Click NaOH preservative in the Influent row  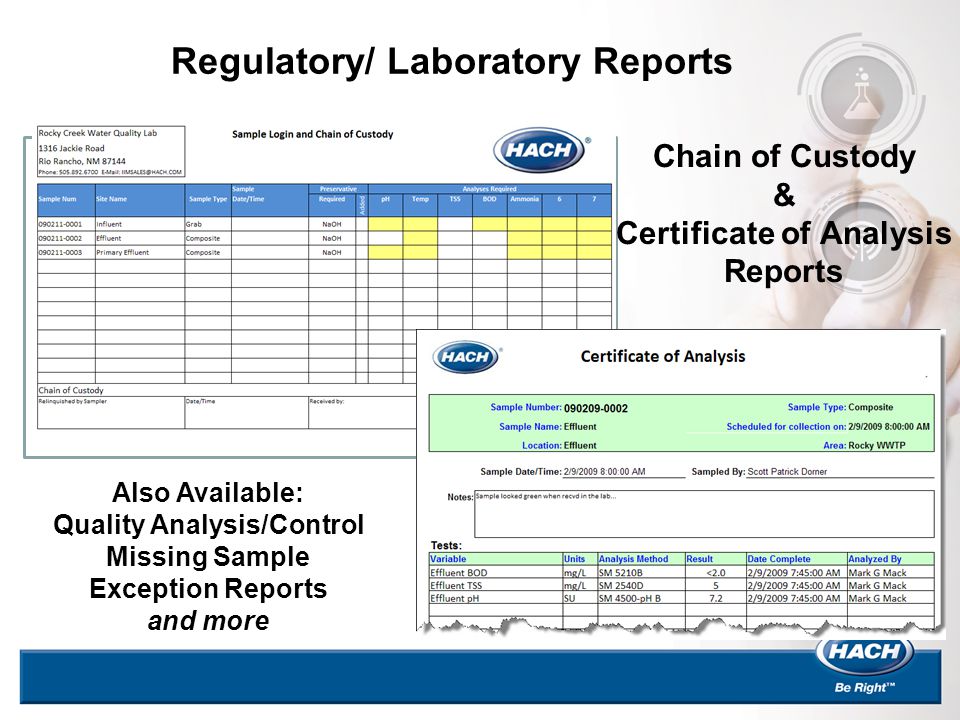click(x=332, y=224)
